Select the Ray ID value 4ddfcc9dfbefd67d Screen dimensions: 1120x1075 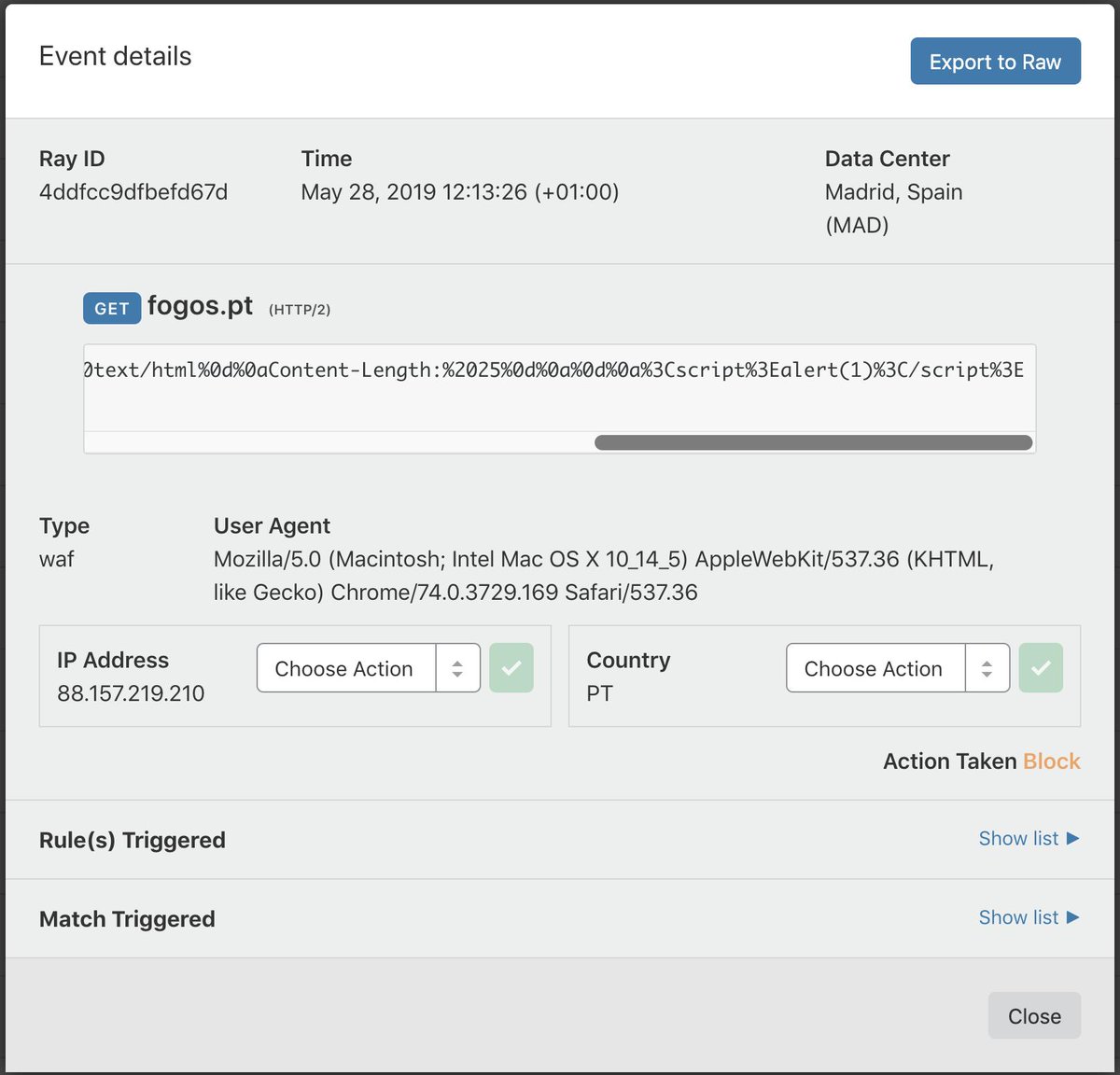coord(133,192)
